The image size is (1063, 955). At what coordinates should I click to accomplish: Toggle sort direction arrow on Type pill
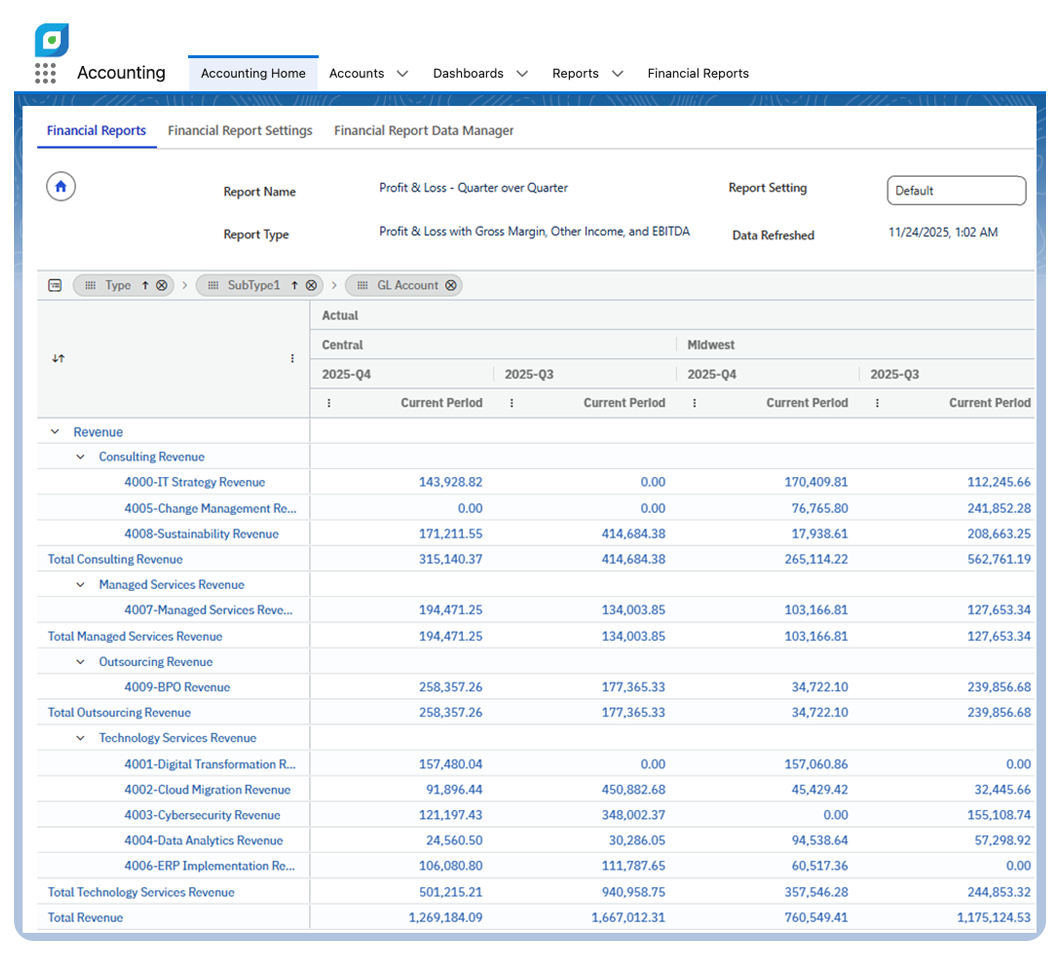145,285
